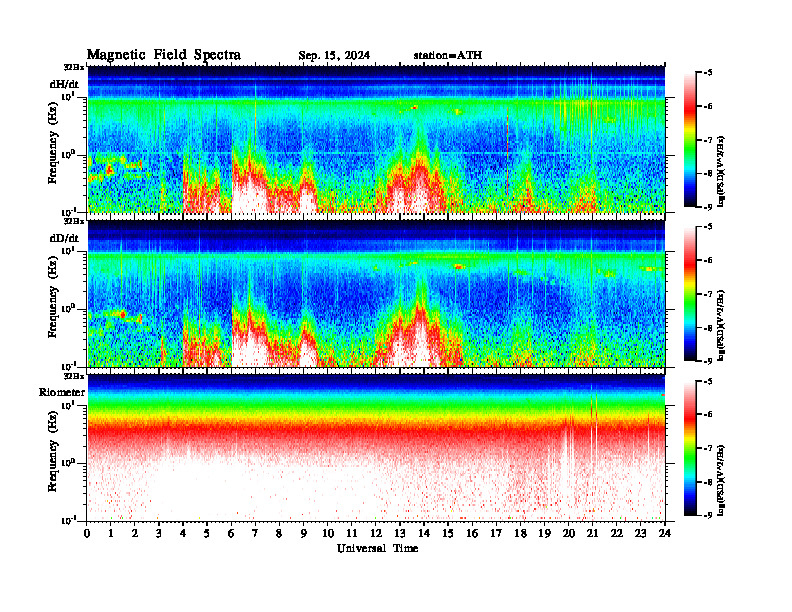792x612 pixels.
Task: Click inside the dD/dt spectrogram plot
Action: [x=376, y=293]
